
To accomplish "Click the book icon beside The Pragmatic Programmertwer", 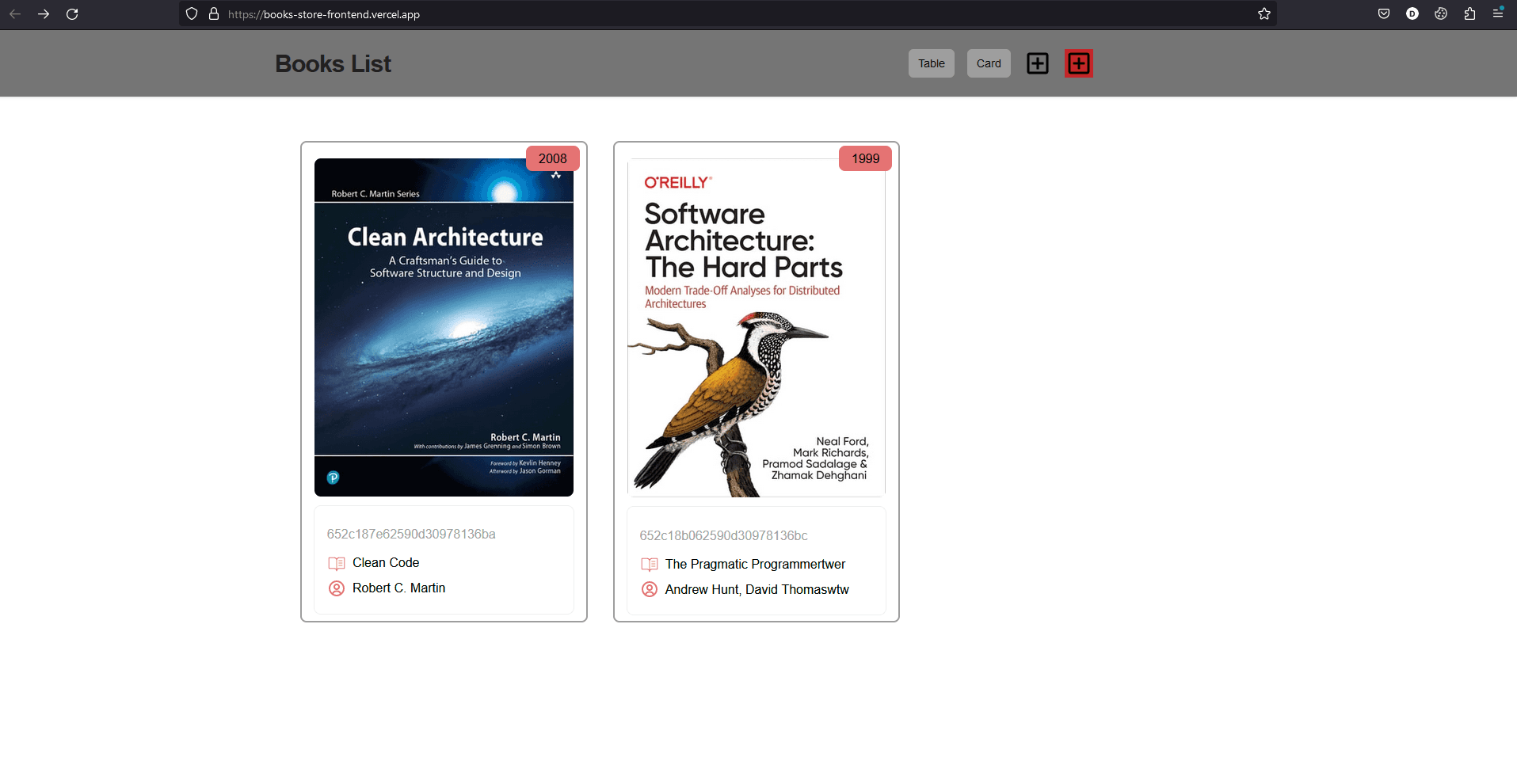I will coord(649,565).
